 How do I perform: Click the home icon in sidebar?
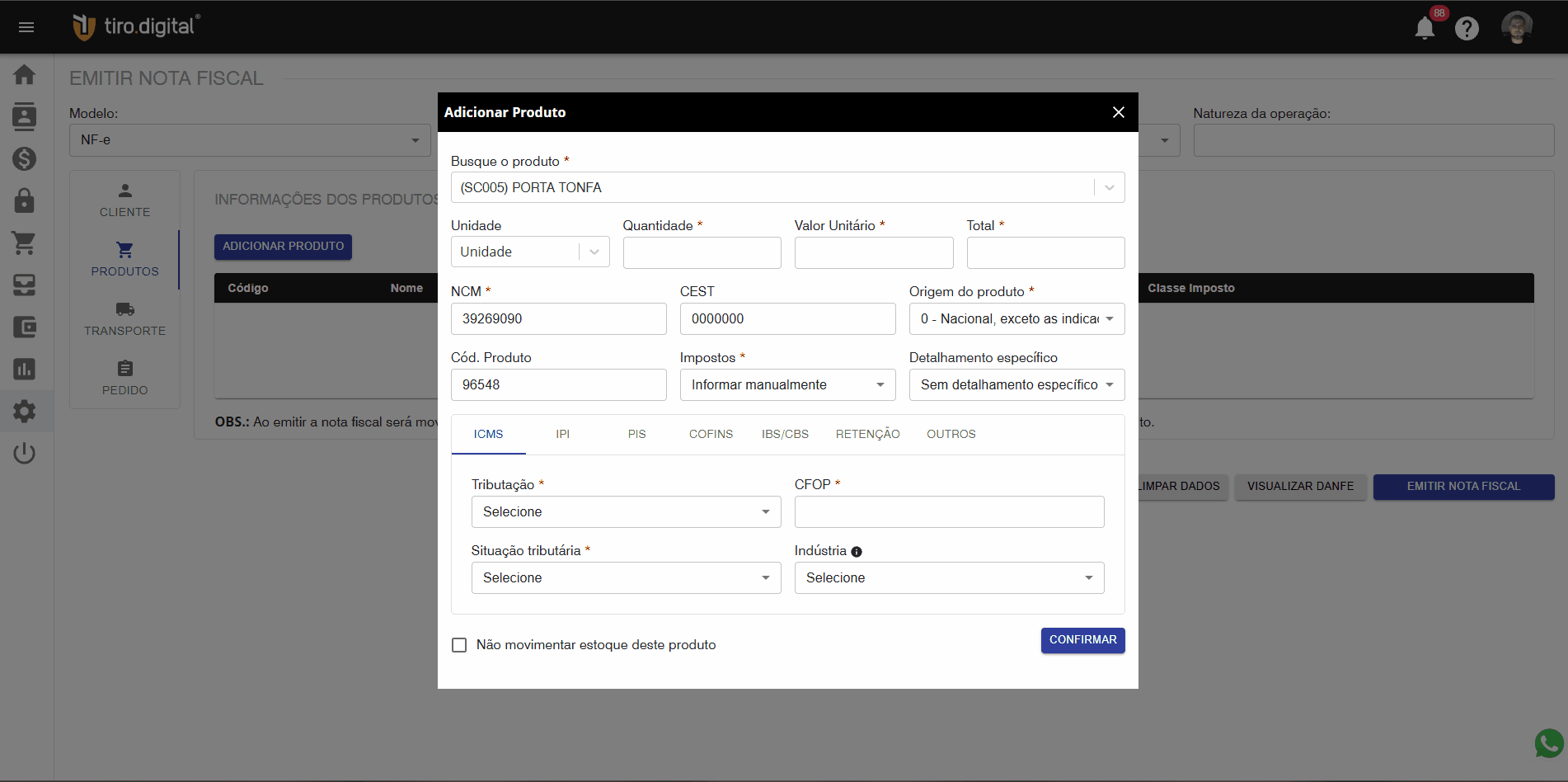pyautogui.click(x=25, y=75)
